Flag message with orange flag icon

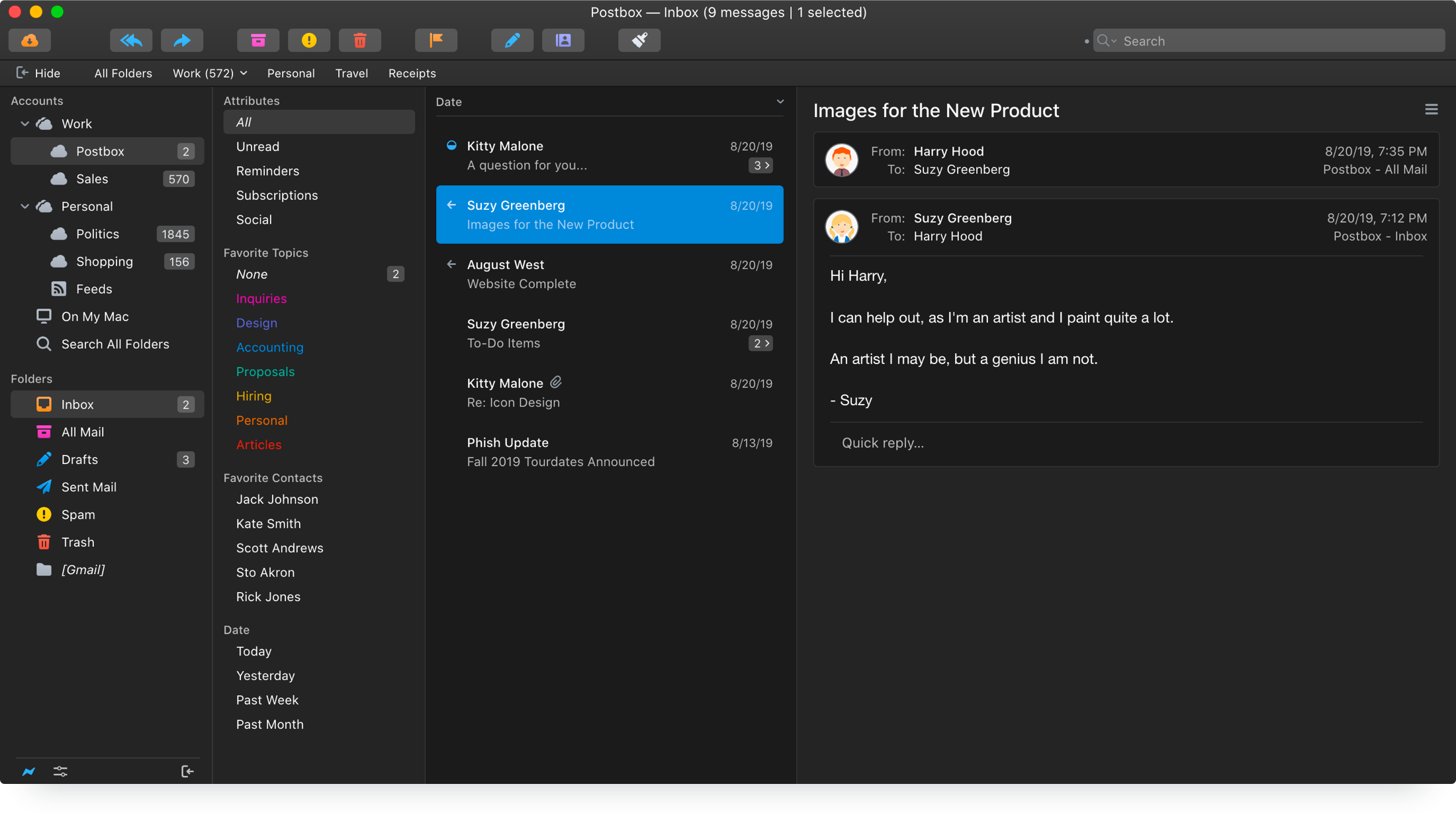coord(436,40)
